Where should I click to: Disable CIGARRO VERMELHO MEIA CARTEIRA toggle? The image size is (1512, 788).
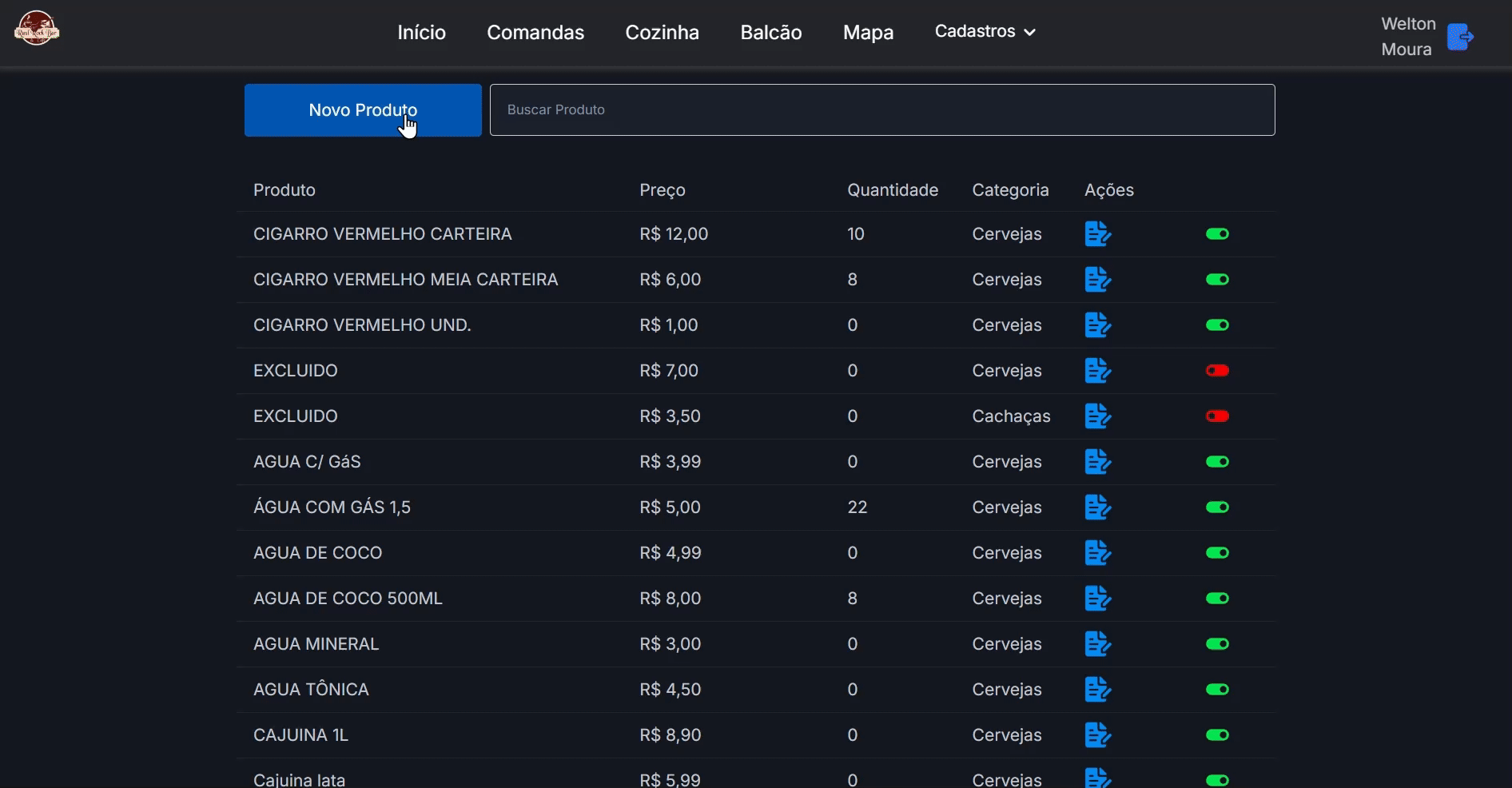(x=1217, y=280)
